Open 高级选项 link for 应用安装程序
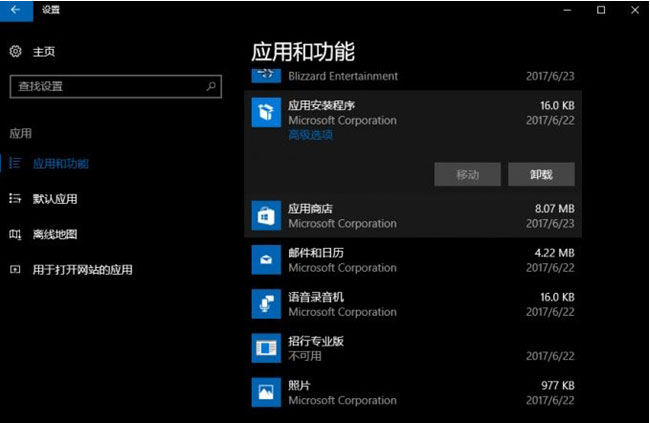Viewport: 650px width, 423px height. (310, 135)
